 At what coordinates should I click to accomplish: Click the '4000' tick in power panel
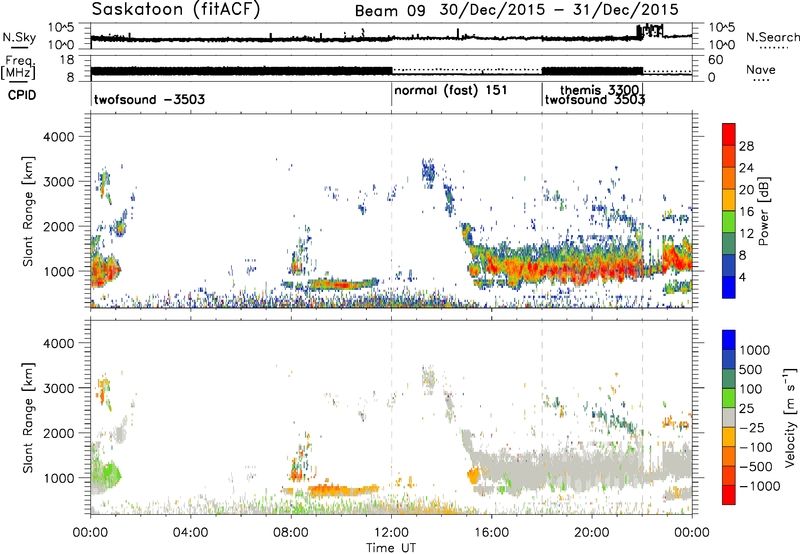point(59,137)
